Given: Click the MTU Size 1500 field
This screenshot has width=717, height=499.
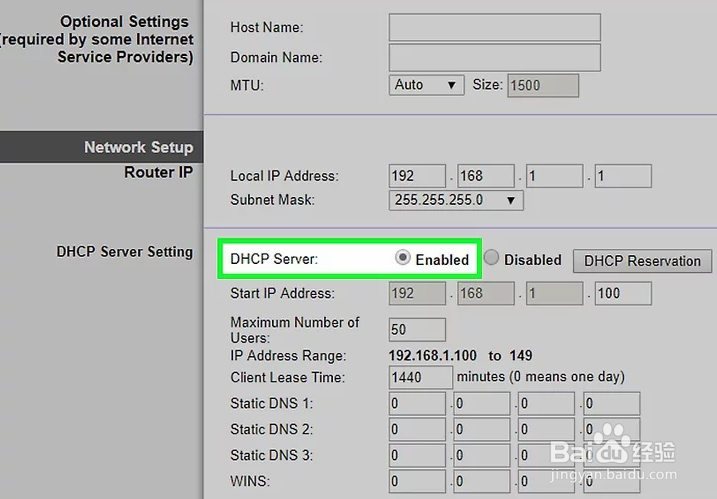Looking at the screenshot, I should point(543,86).
